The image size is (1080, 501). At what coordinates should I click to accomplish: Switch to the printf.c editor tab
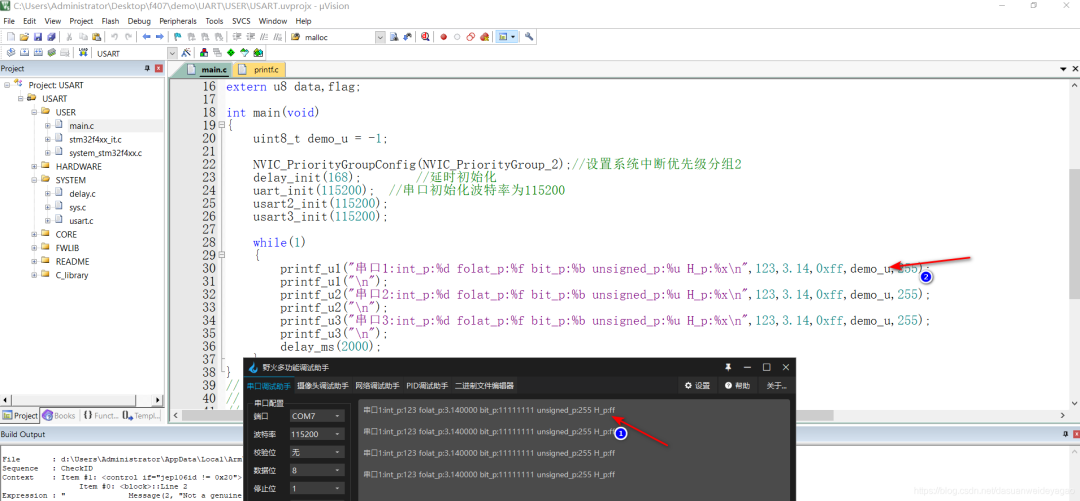click(x=261, y=70)
